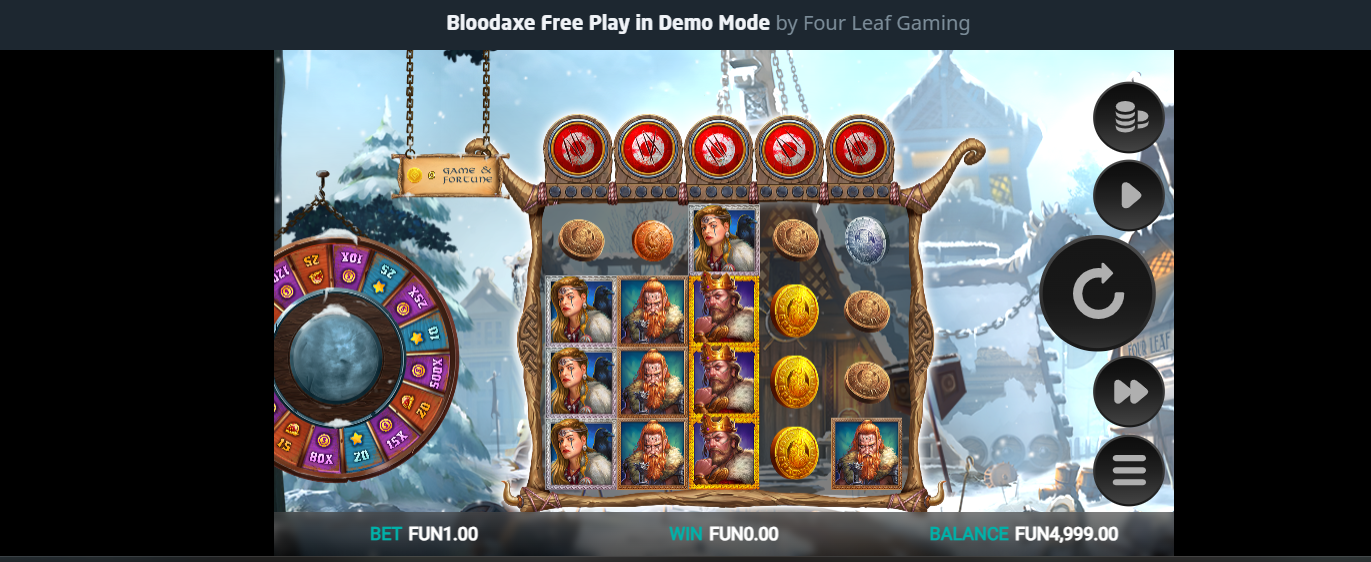Click the shieldmaiden symbol atop third reel
This screenshot has width=1371, height=562.
click(724, 240)
